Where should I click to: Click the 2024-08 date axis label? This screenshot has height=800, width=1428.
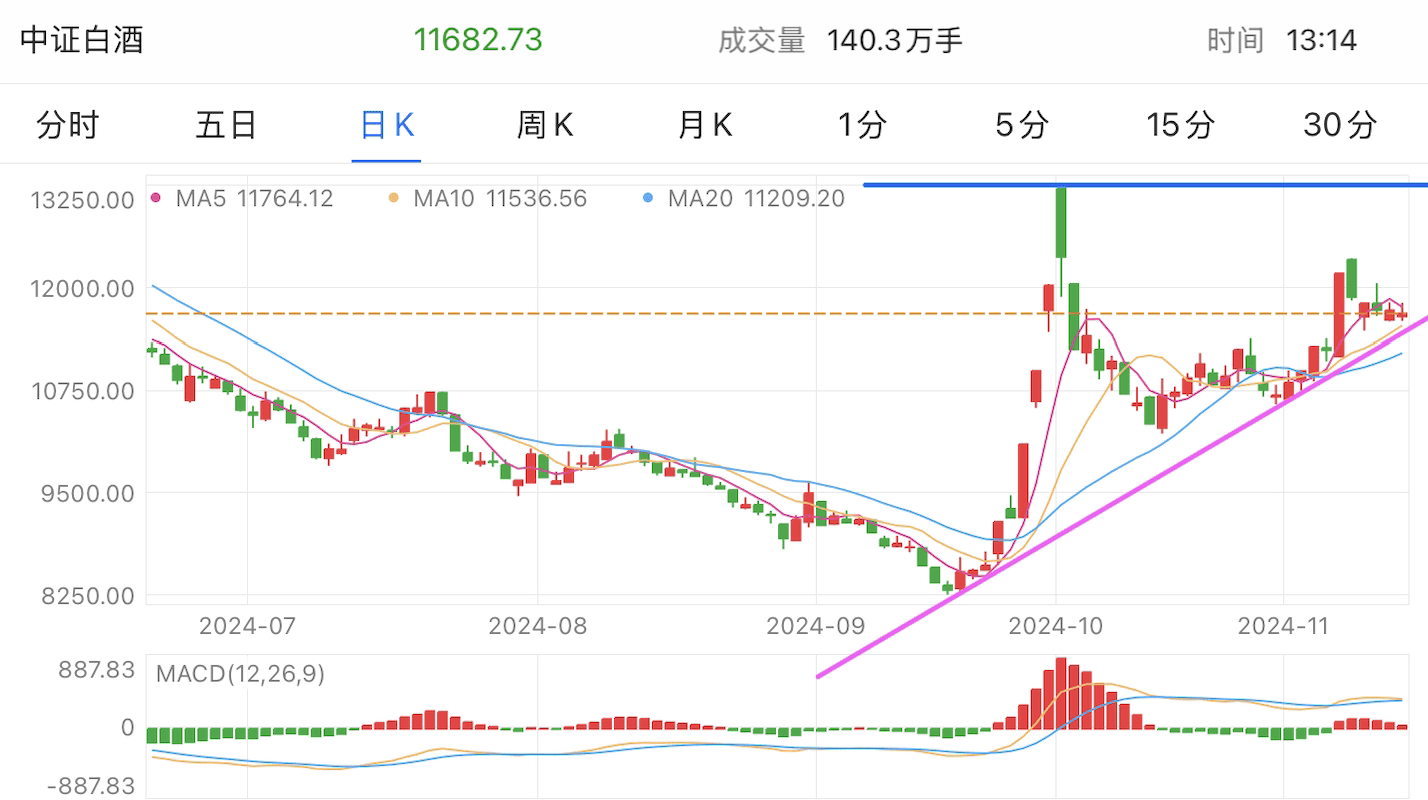537,626
